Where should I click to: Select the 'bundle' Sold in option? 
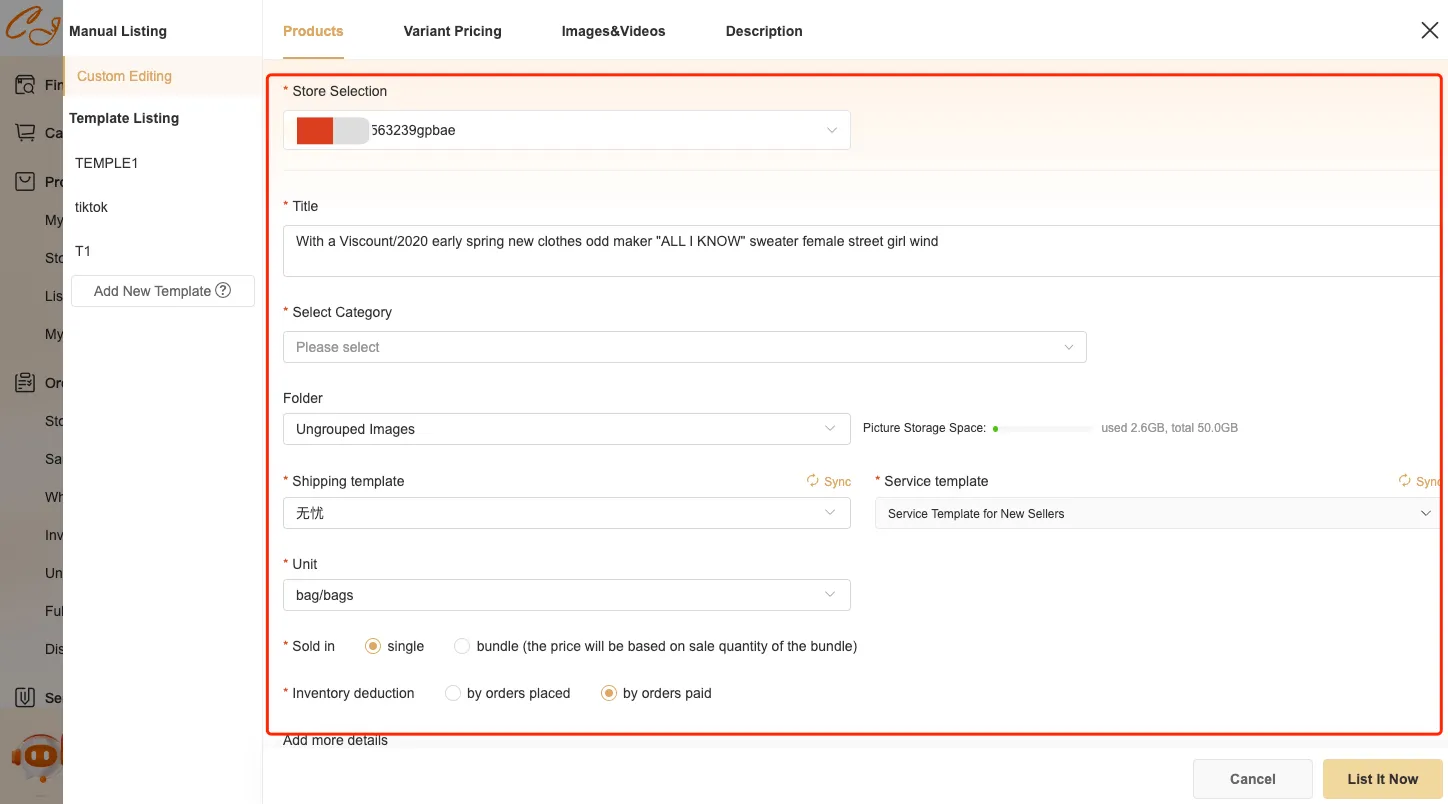coord(462,646)
